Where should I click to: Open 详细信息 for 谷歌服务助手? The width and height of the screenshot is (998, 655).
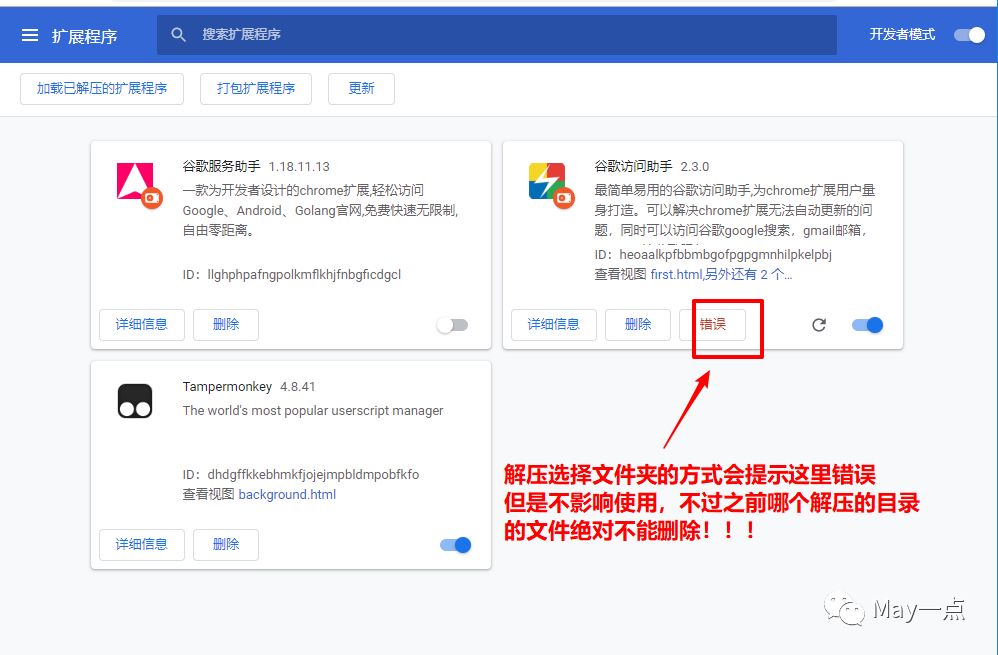[x=142, y=325]
